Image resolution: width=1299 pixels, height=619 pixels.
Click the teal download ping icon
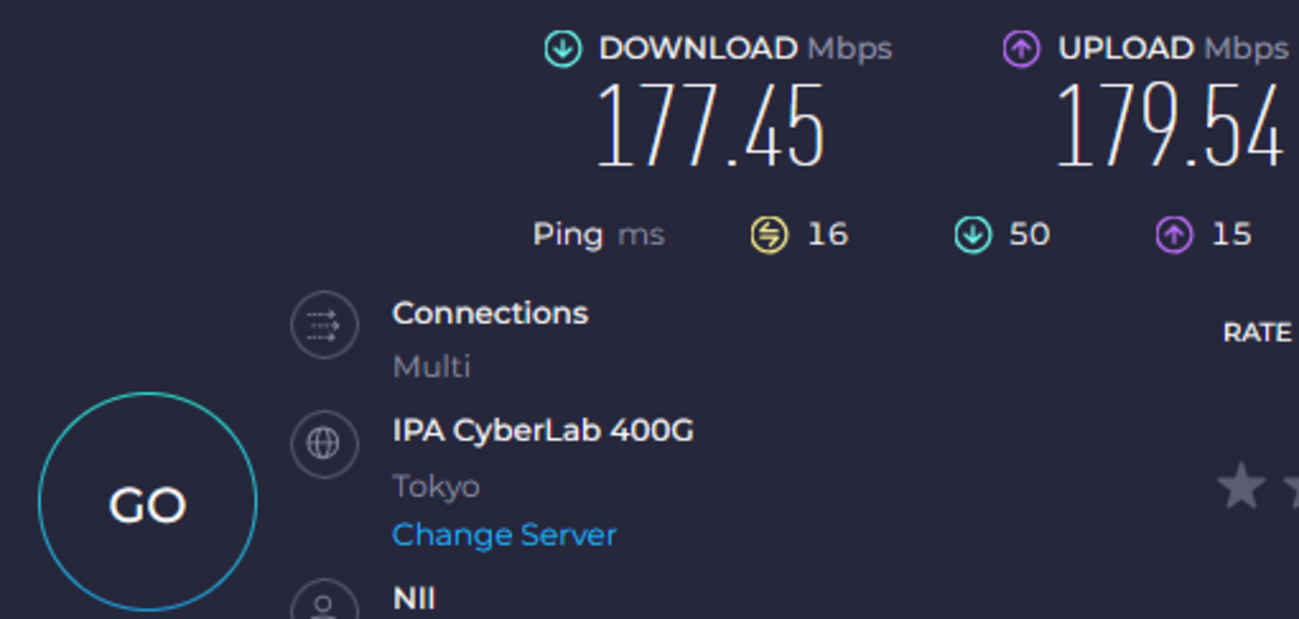point(972,235)
